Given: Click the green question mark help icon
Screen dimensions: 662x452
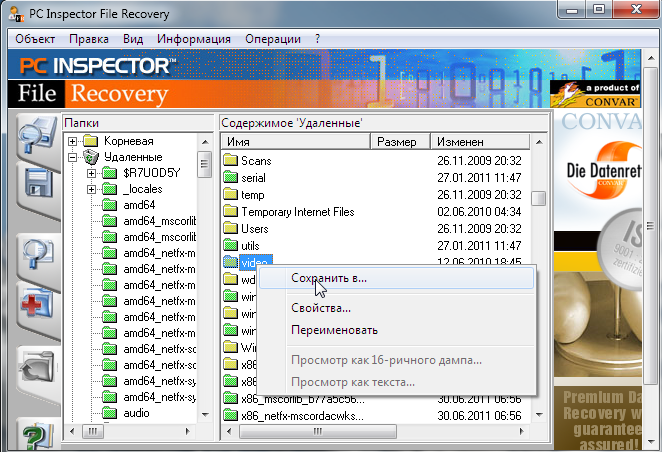Looking at the screenshot, I should click(x=37, y=435).
